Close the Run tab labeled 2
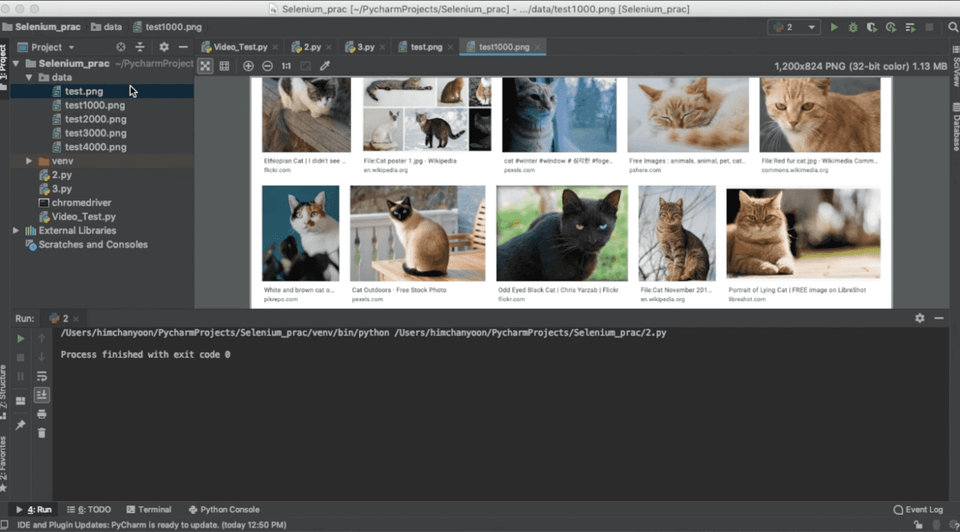960x532 pixels. (76, 318)
